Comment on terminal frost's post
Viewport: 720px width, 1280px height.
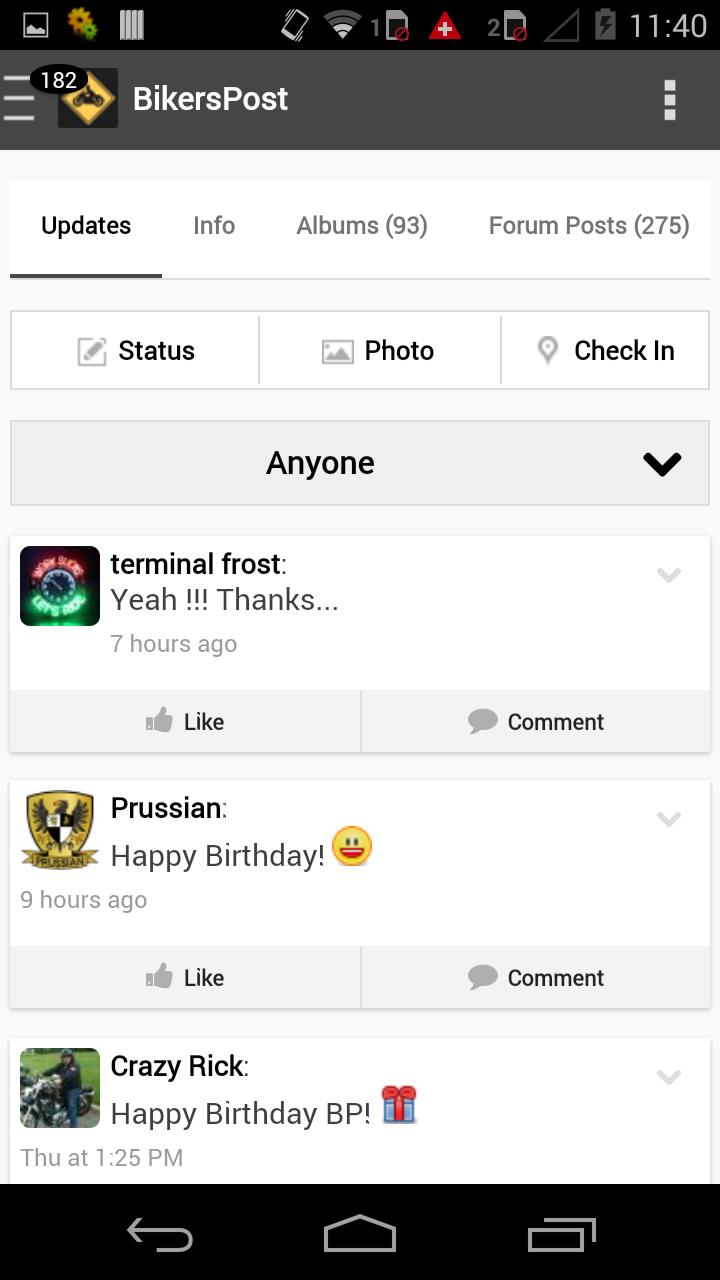tap(536, 721)
